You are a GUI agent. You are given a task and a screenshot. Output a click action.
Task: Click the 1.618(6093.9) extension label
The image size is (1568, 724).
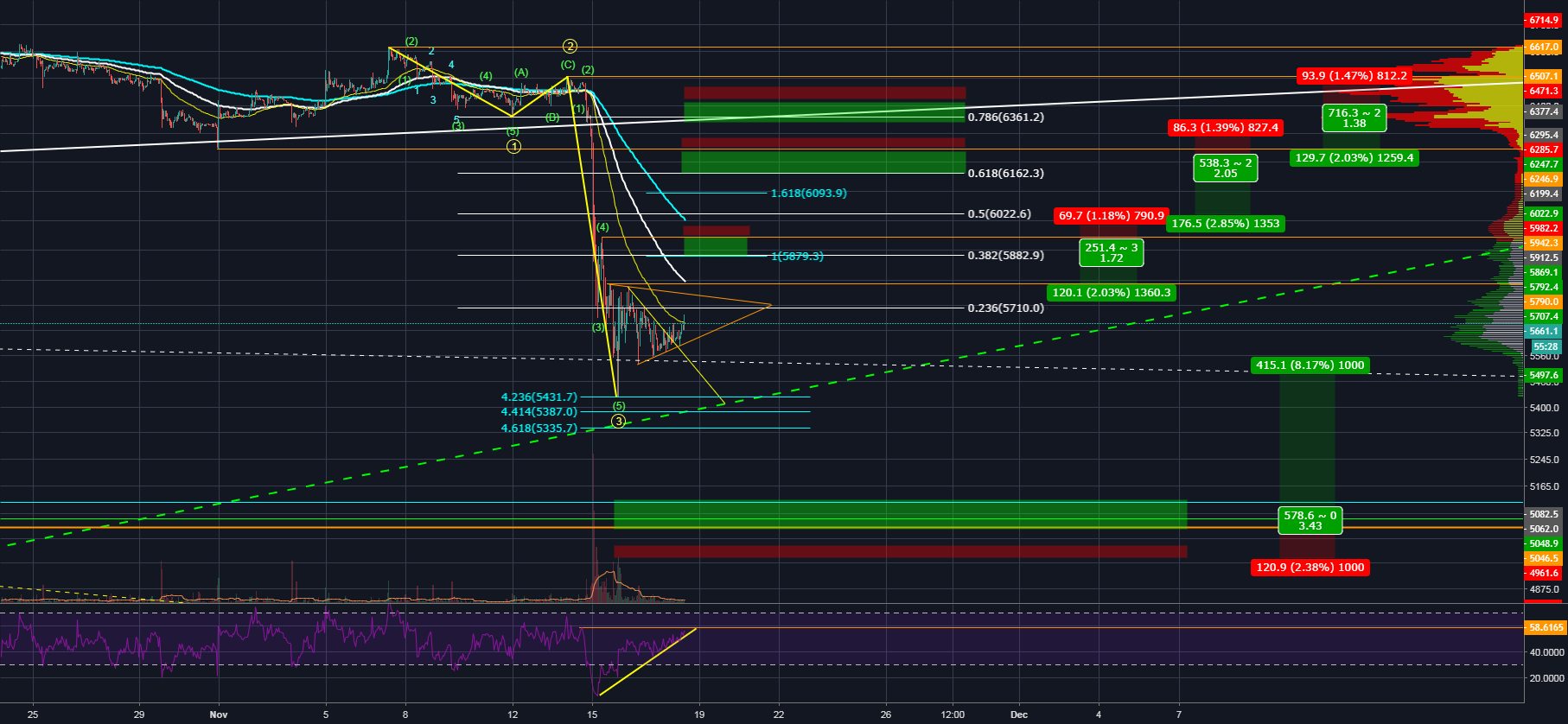pyautogui.click(x=808, y=194)
